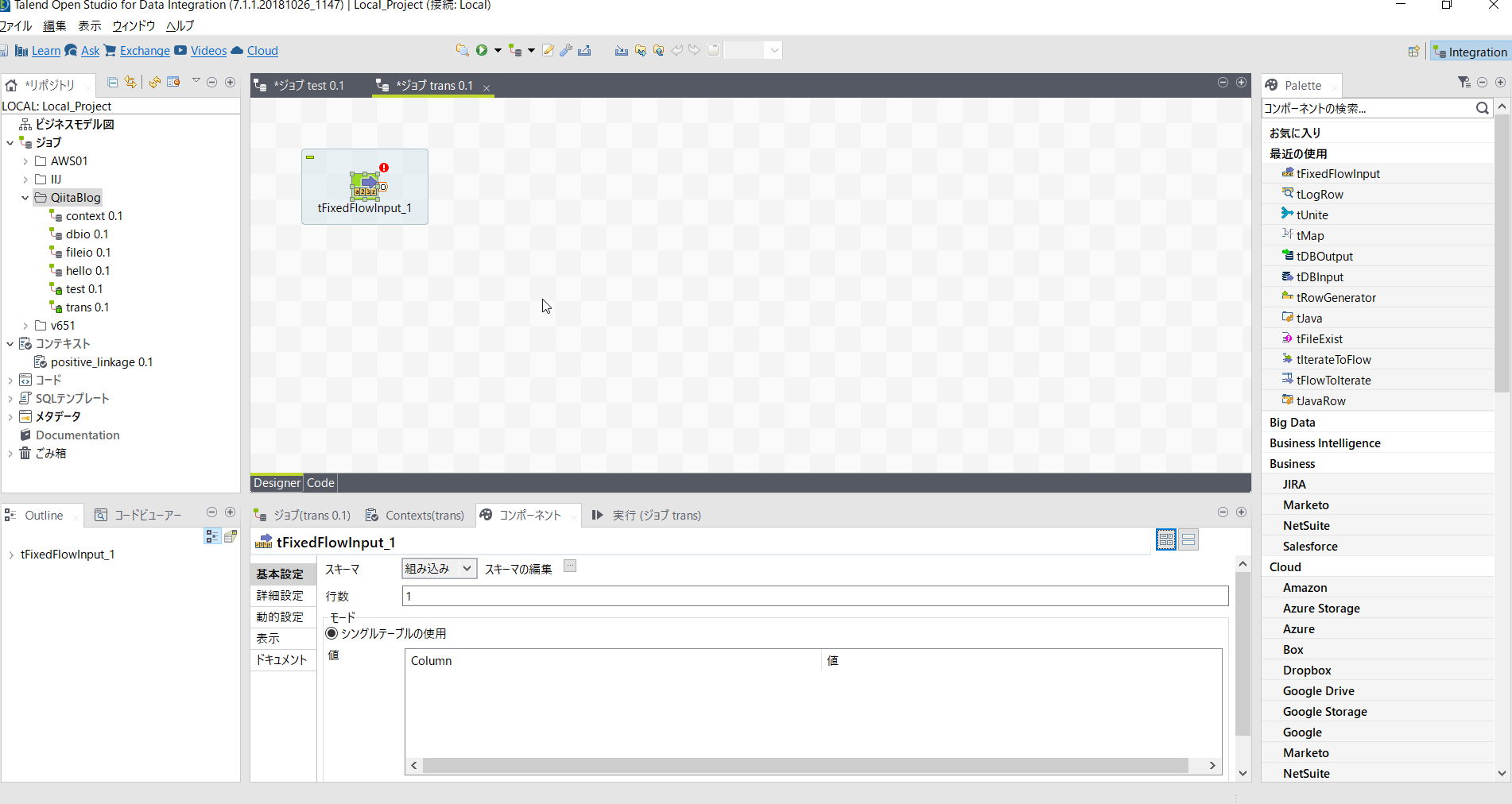The height and width of the screenshot is (804, 1512).
Task: Open the Exchange link in the toolbar
Action: pyautogui.click(x=145, y=50)
